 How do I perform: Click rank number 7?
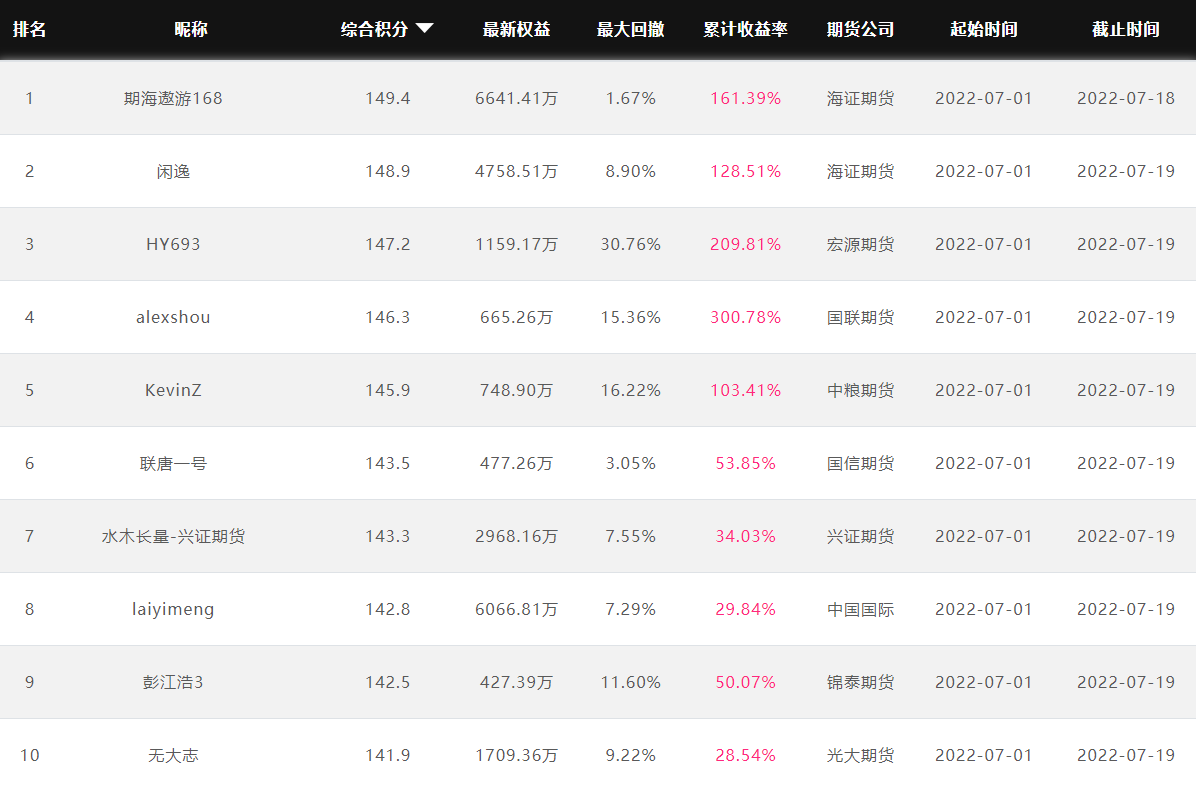30,536
